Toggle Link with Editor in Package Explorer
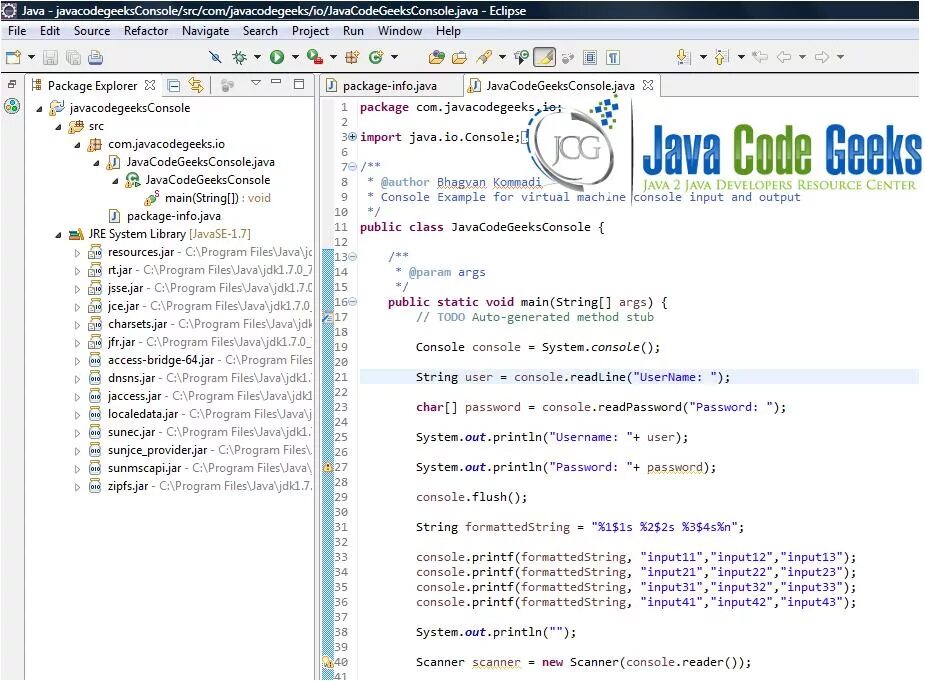925x681 pixels. click(196, 86)
